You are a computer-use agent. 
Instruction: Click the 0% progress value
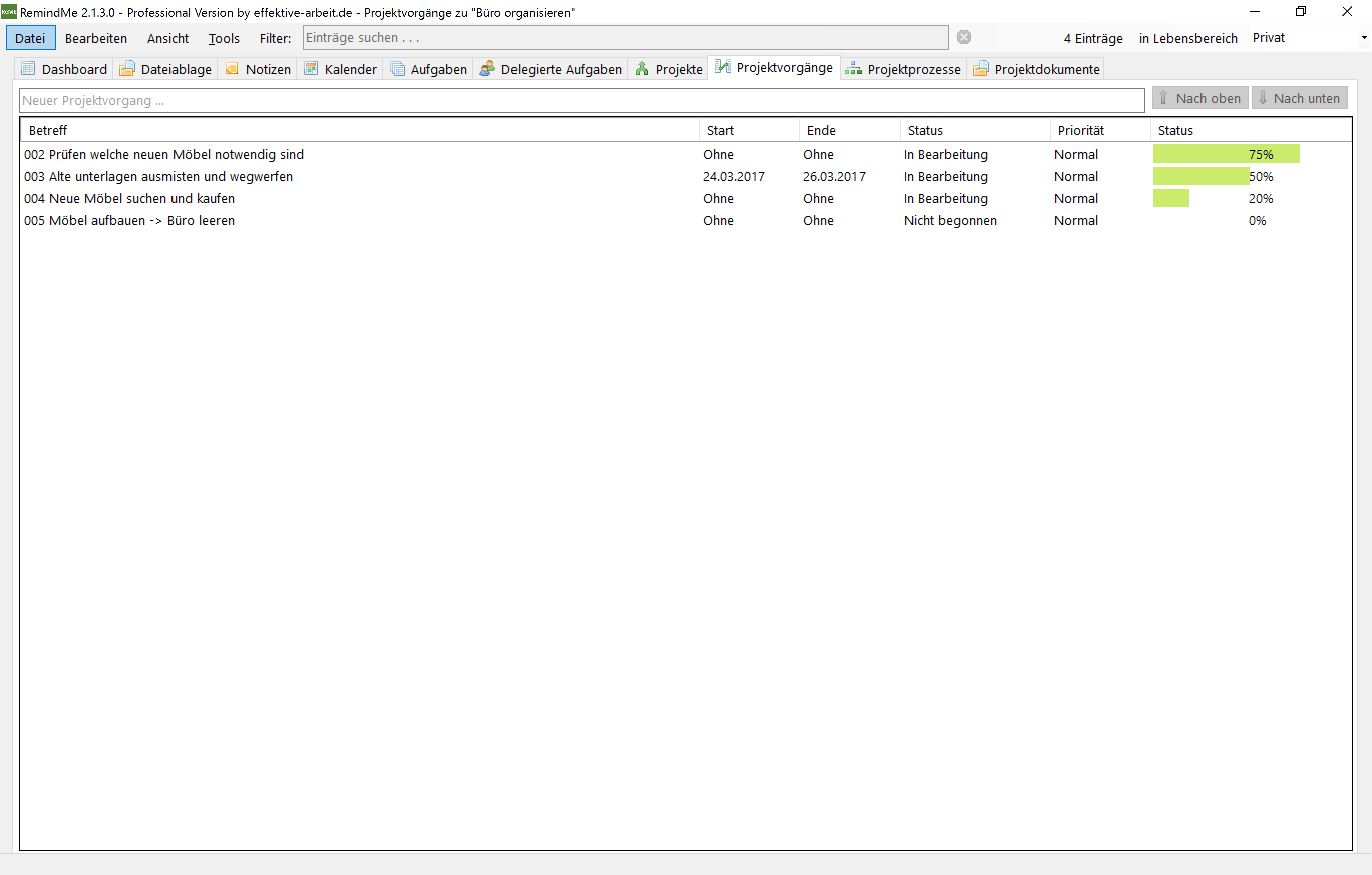[1257, 220]
